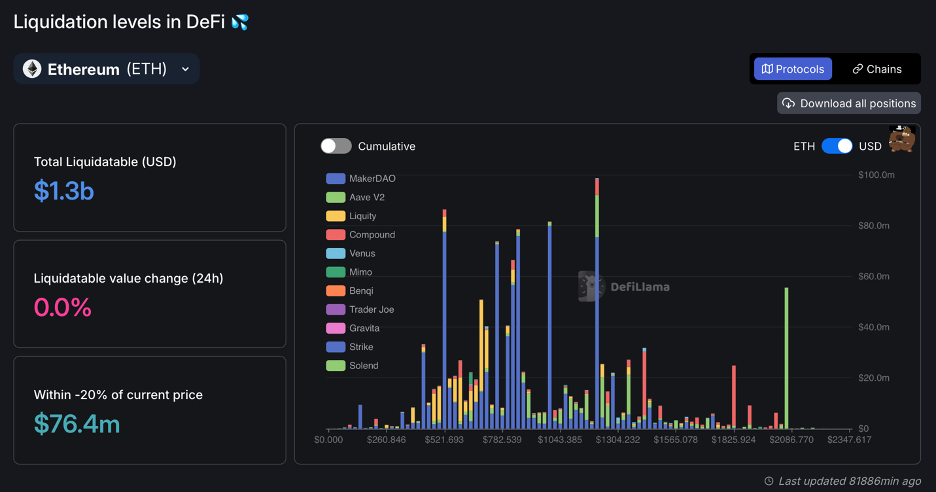936x492 pixels.
Task: Click the link icon in Chains tab
Action: tap(858, 69)
